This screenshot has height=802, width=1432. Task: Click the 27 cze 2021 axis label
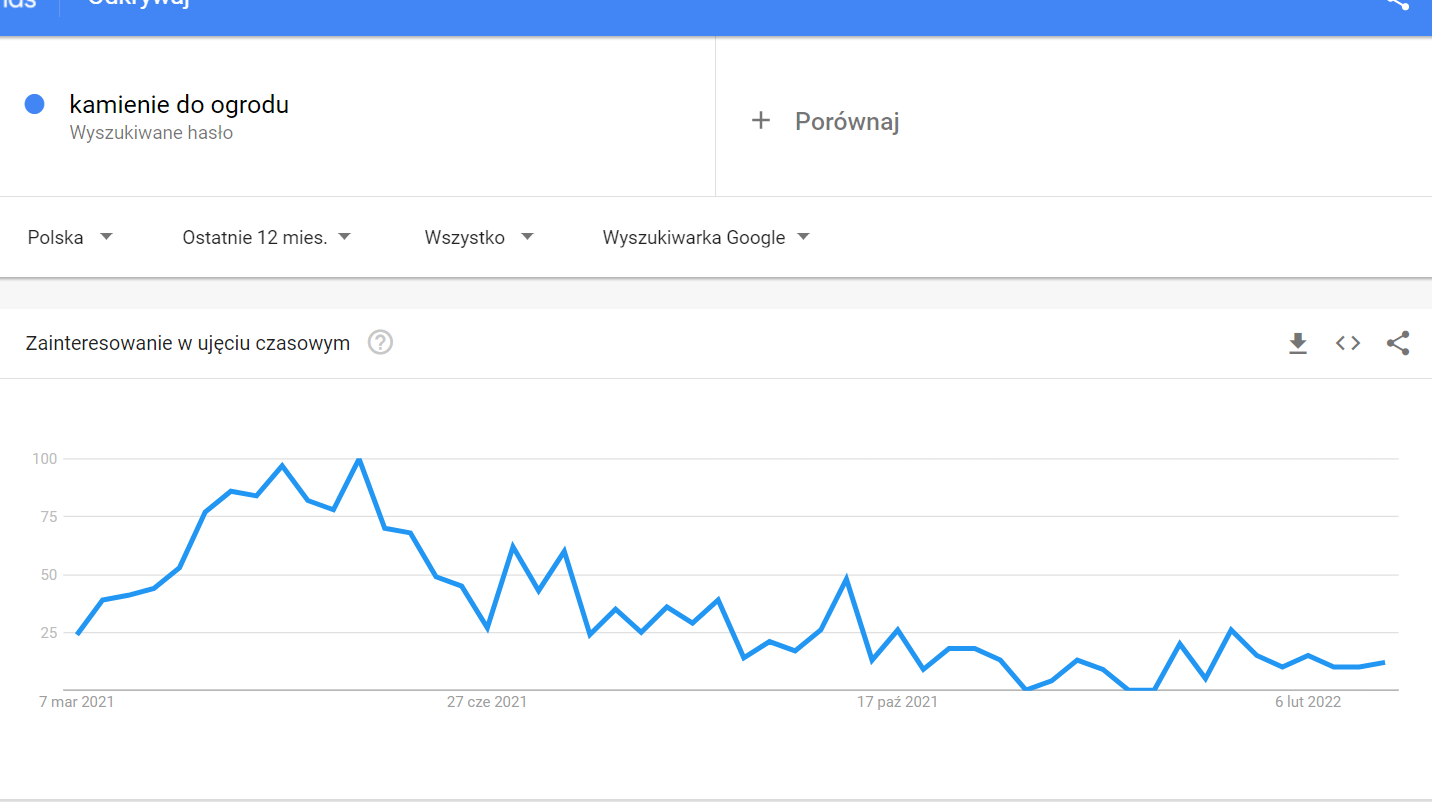[487, 702]
